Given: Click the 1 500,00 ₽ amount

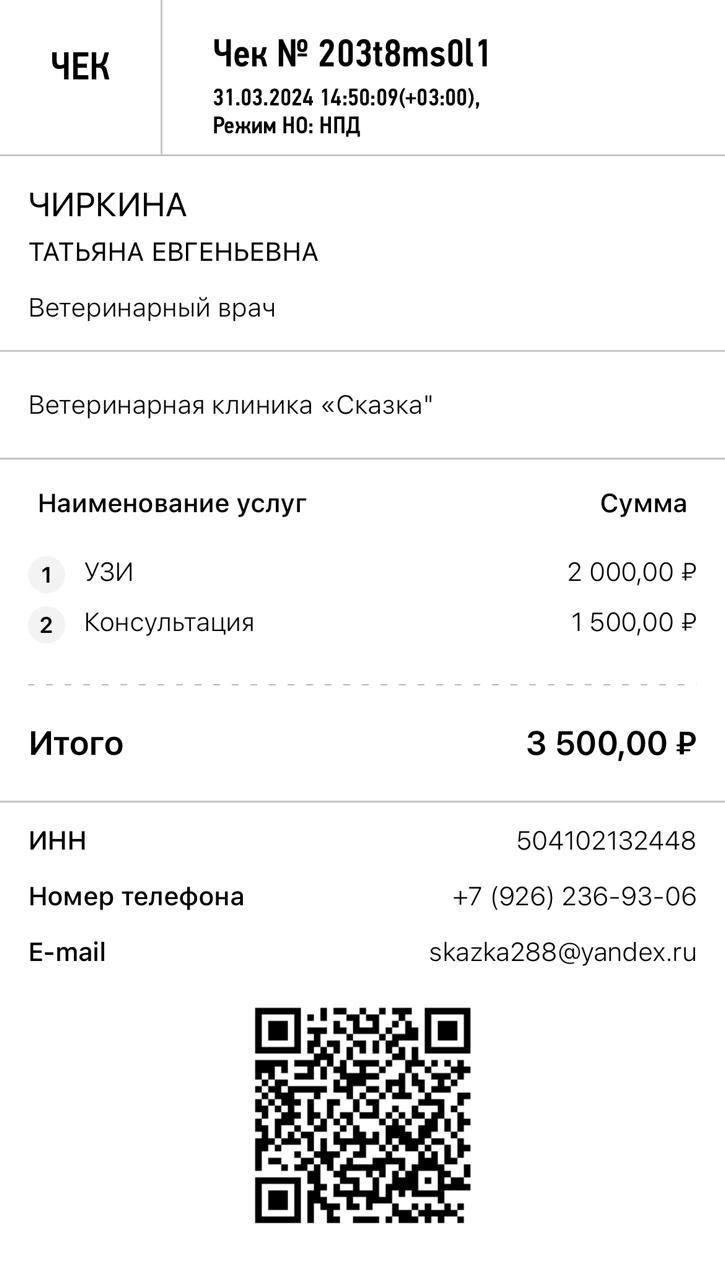Looking at the screenshot, I should (633, 622).
